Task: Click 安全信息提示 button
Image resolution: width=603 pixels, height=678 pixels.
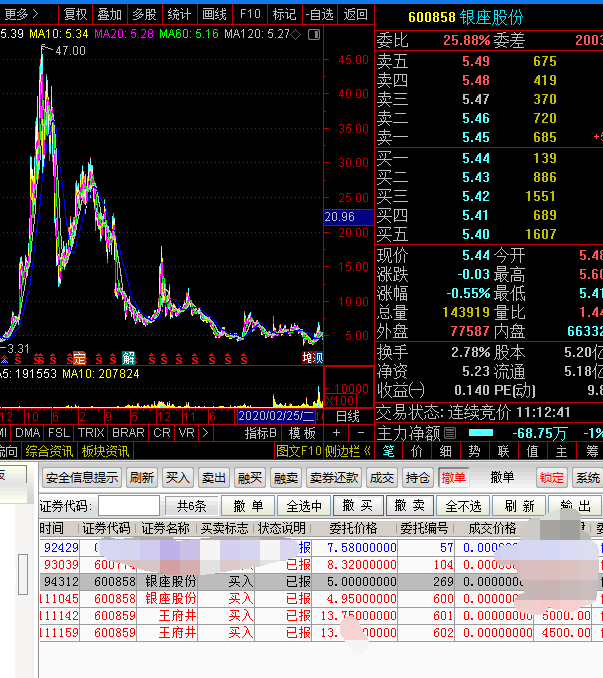Action: pos(82,478)
